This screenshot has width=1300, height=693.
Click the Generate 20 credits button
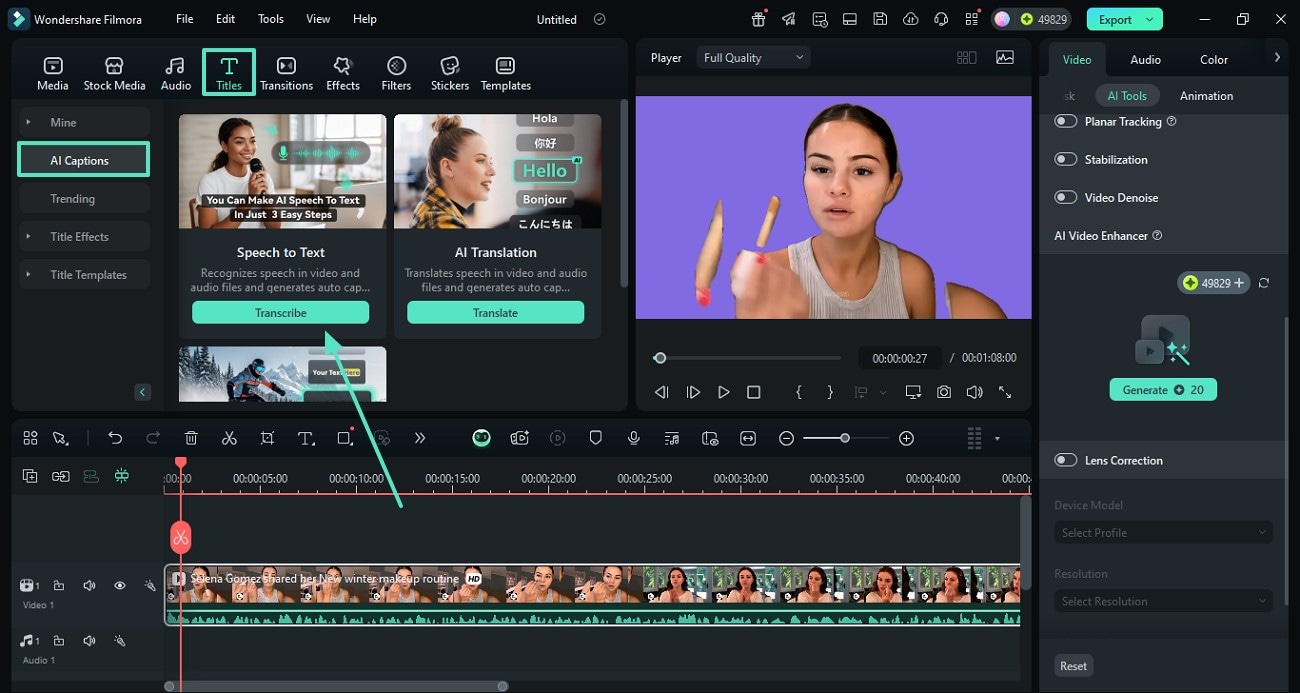(x=1163, y=390)
